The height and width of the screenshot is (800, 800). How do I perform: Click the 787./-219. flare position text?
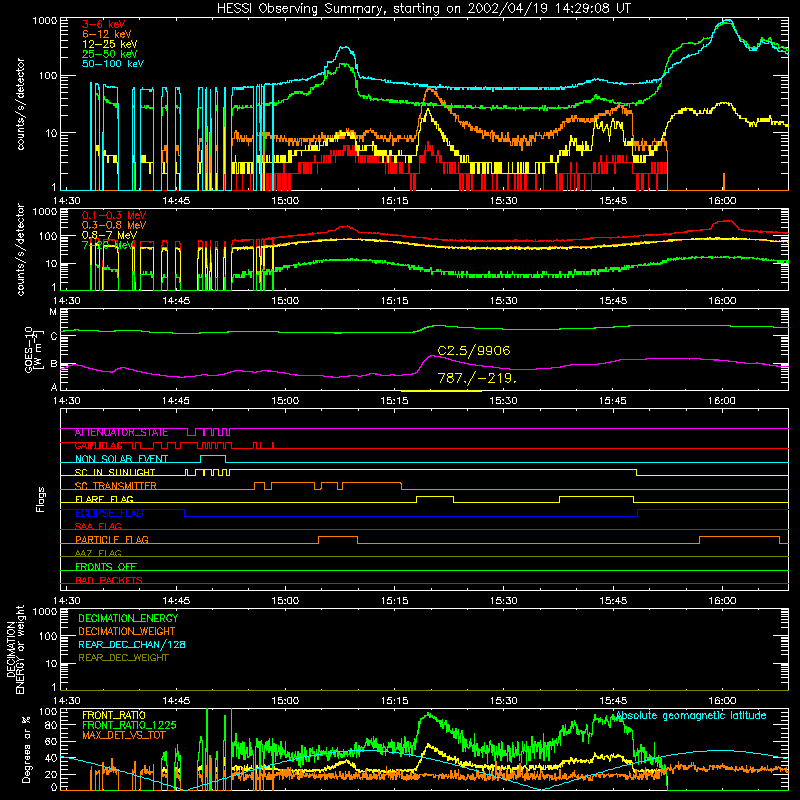(477, 378)
